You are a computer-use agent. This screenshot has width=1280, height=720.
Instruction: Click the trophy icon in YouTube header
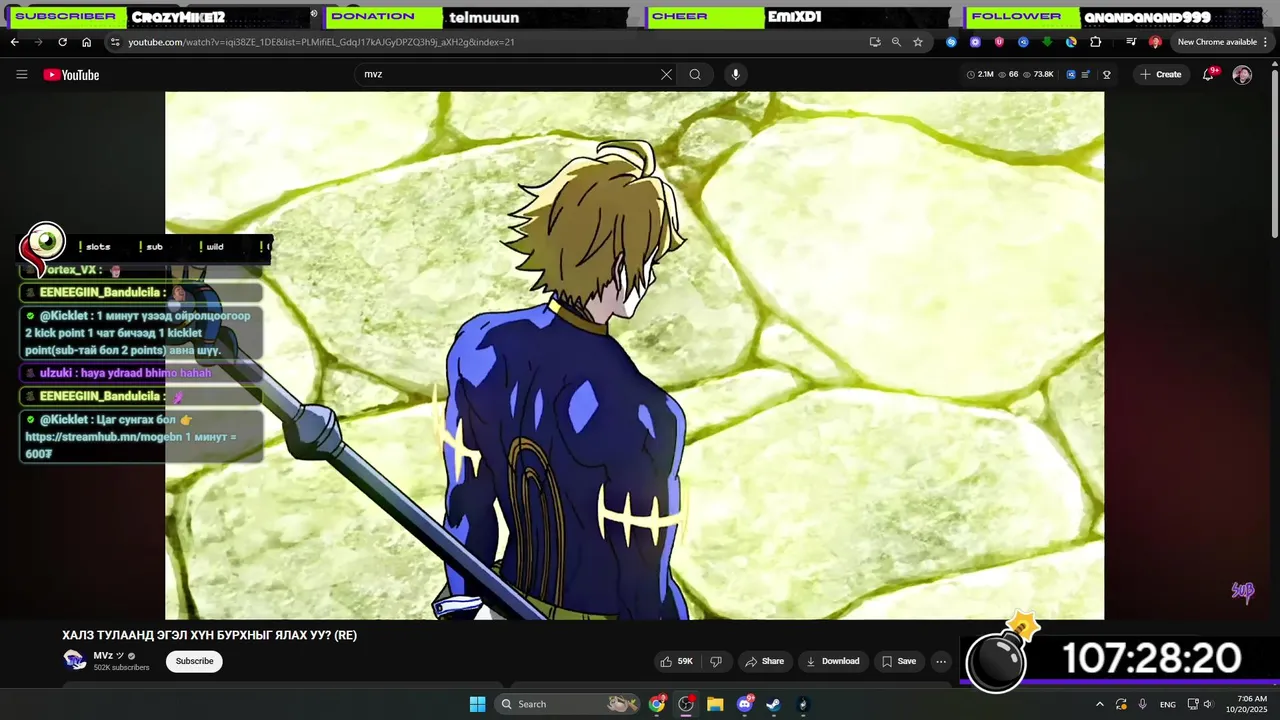[1107, 74]
